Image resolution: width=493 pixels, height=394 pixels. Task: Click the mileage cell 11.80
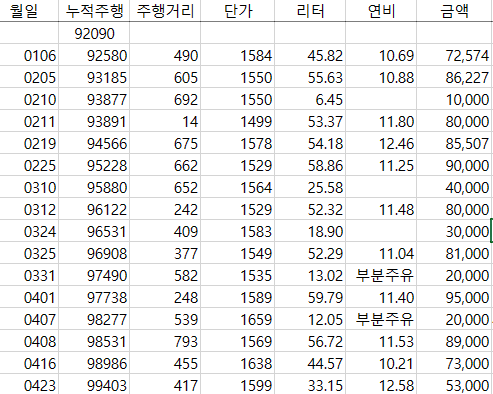point(381,121)
